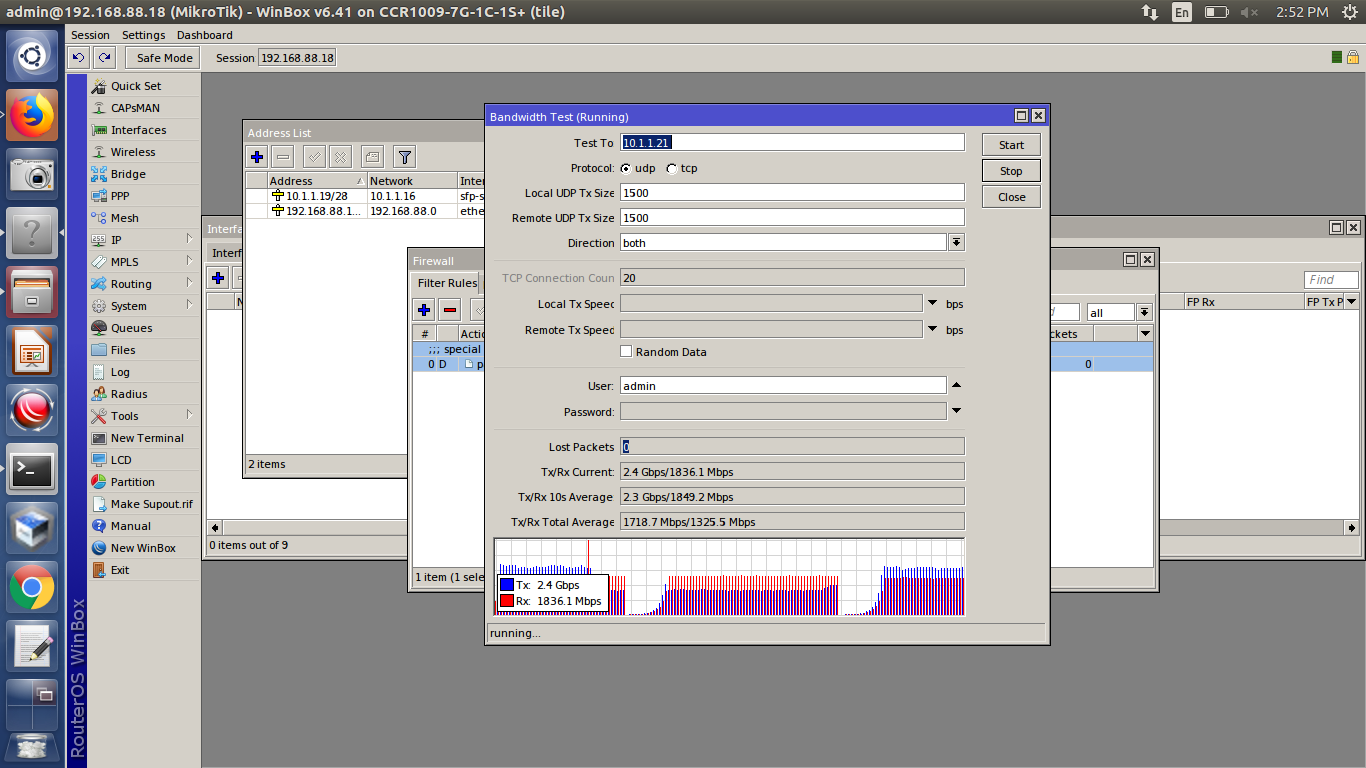Click the redo arrow in toolbar
Viewport: 1366px width, 768px height.
pyautogui.click(x=104, y=58)
